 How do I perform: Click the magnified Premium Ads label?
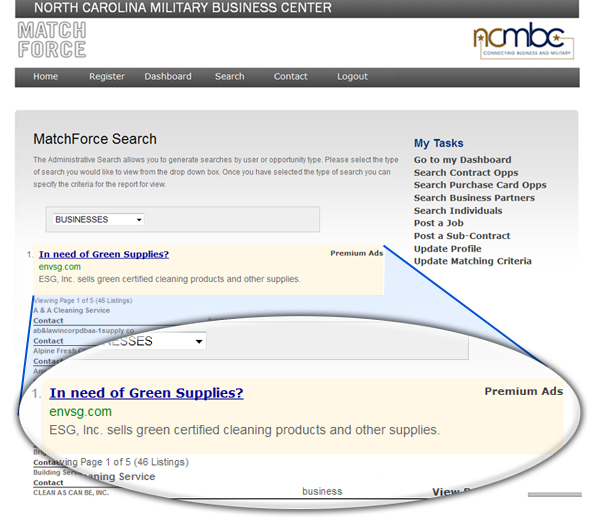[x=524, y=391]
